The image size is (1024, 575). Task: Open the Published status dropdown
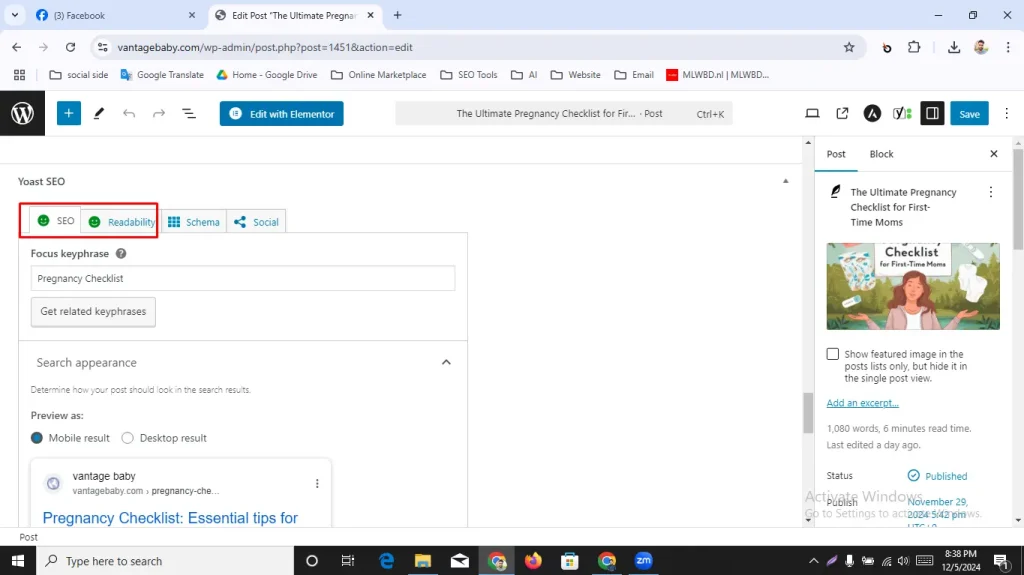click(x=938, y=476)
